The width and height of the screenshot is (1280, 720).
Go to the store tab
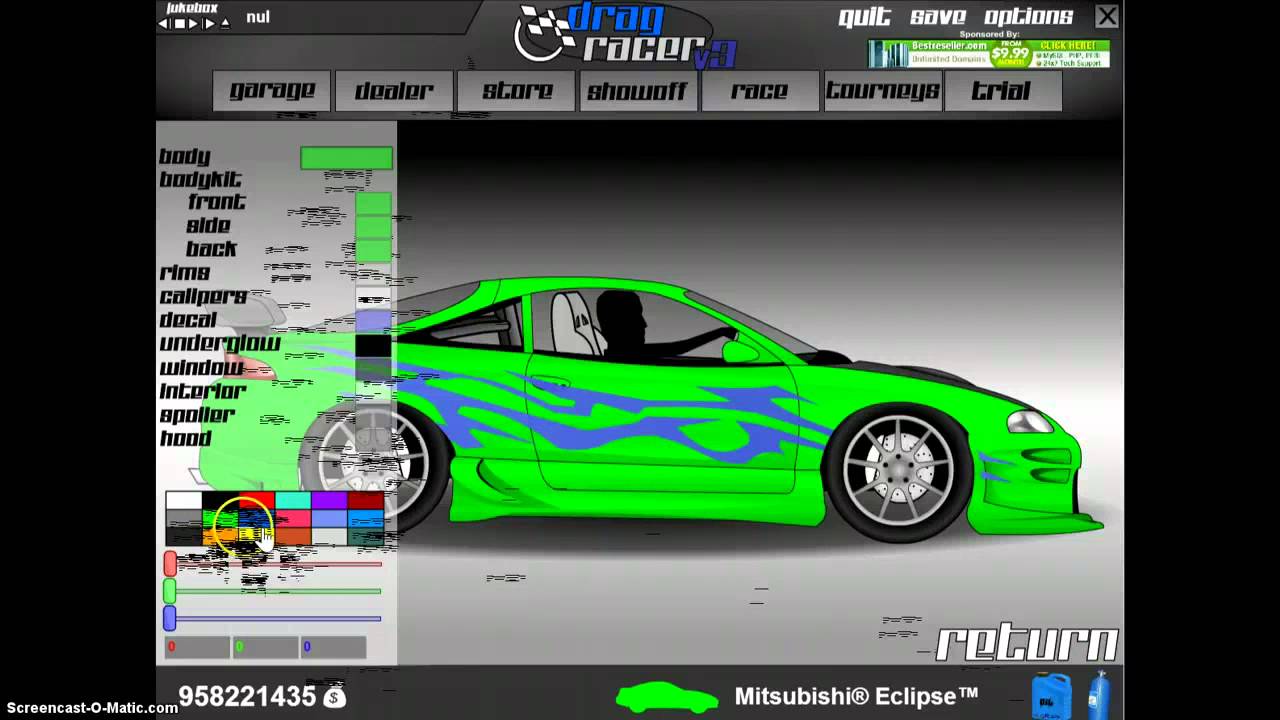[517, 91]
